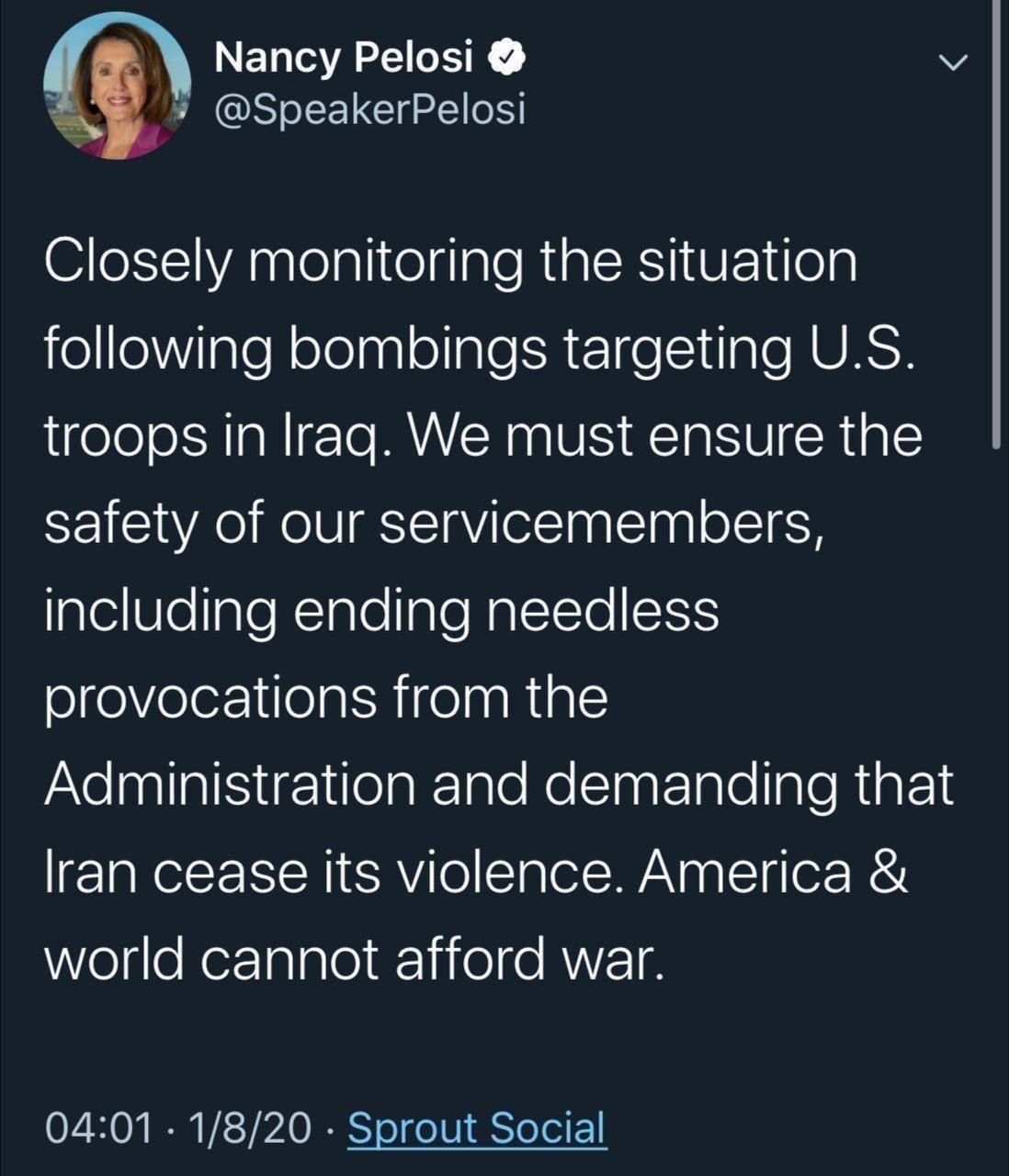Click the 1/8/20 tweet date
The width and height of the screenshot is (1009, 1176).
point(248,1127)
